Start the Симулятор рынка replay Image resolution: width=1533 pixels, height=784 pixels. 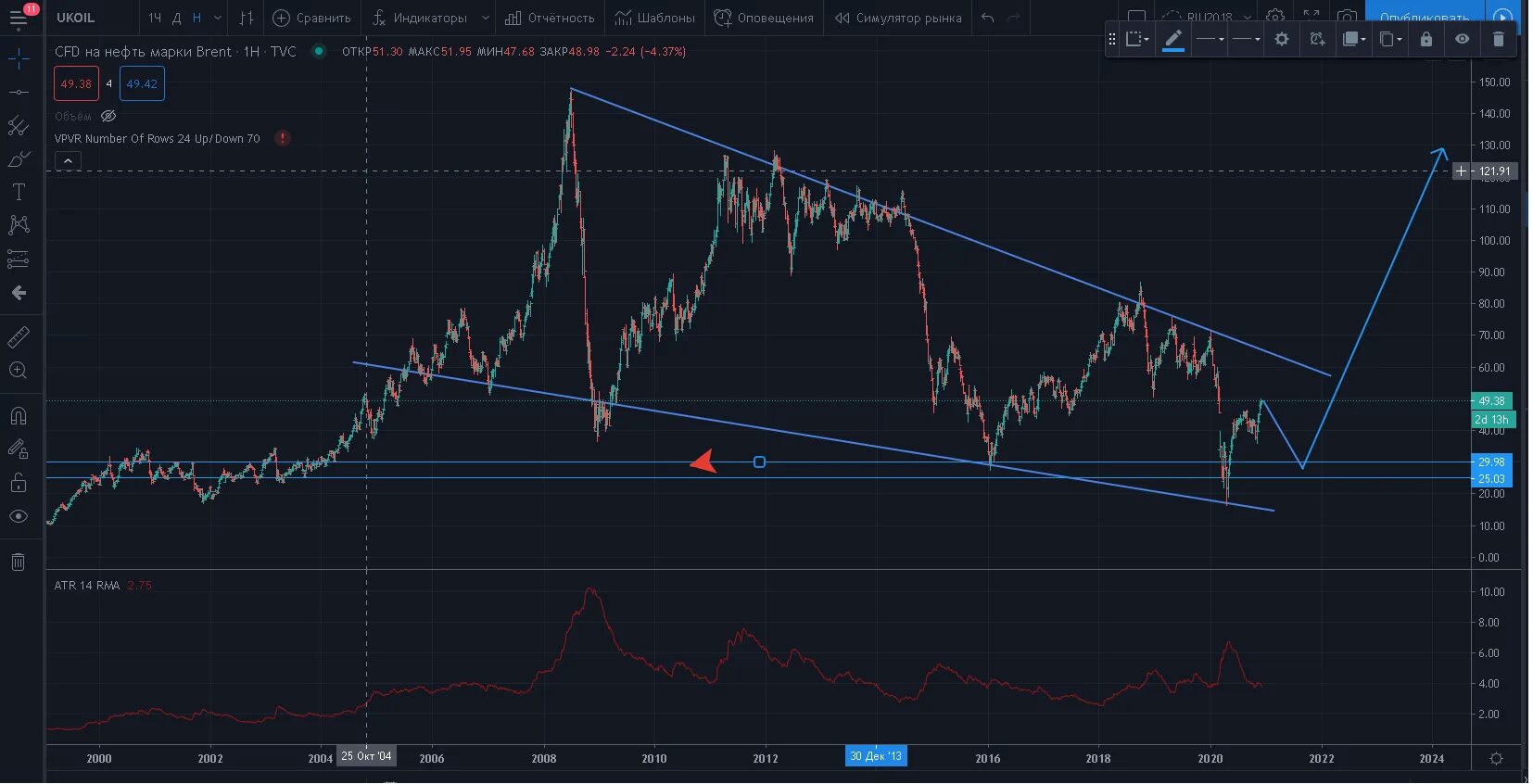pyautogui.click(x=898, y=18)
